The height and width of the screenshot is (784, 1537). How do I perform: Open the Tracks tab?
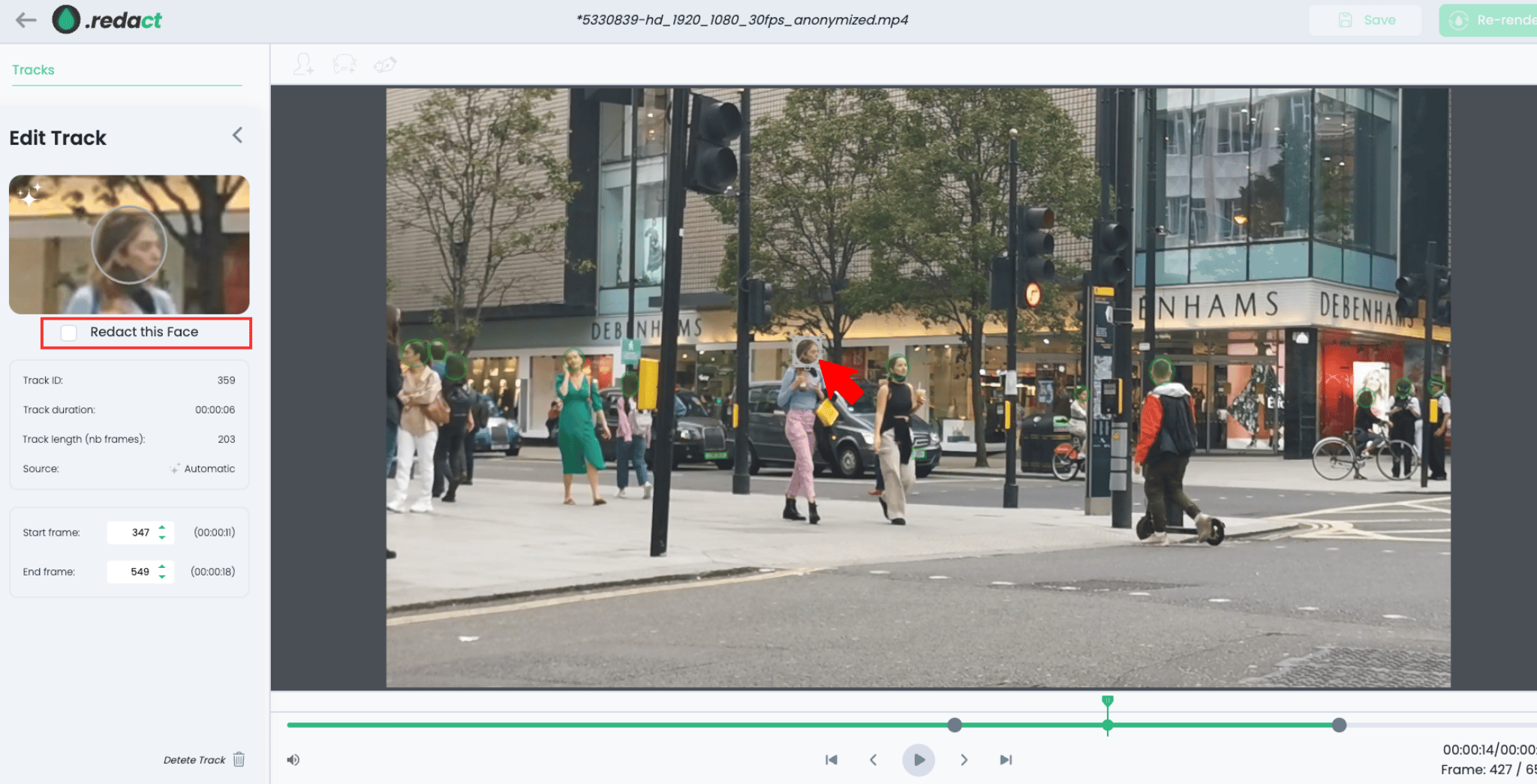[33, 70]
